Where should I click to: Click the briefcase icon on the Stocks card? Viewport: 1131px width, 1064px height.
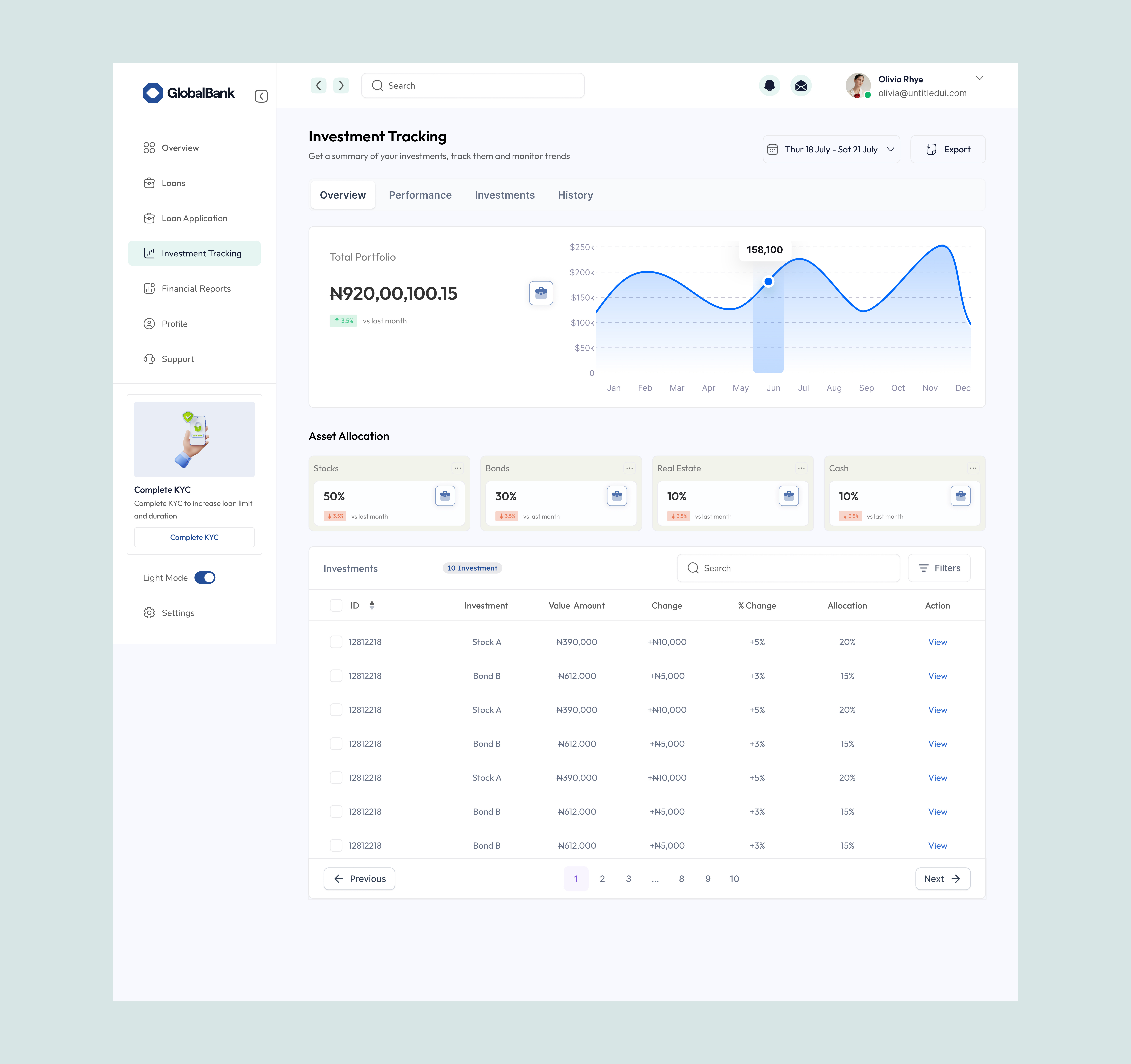(x=445, y=496)
